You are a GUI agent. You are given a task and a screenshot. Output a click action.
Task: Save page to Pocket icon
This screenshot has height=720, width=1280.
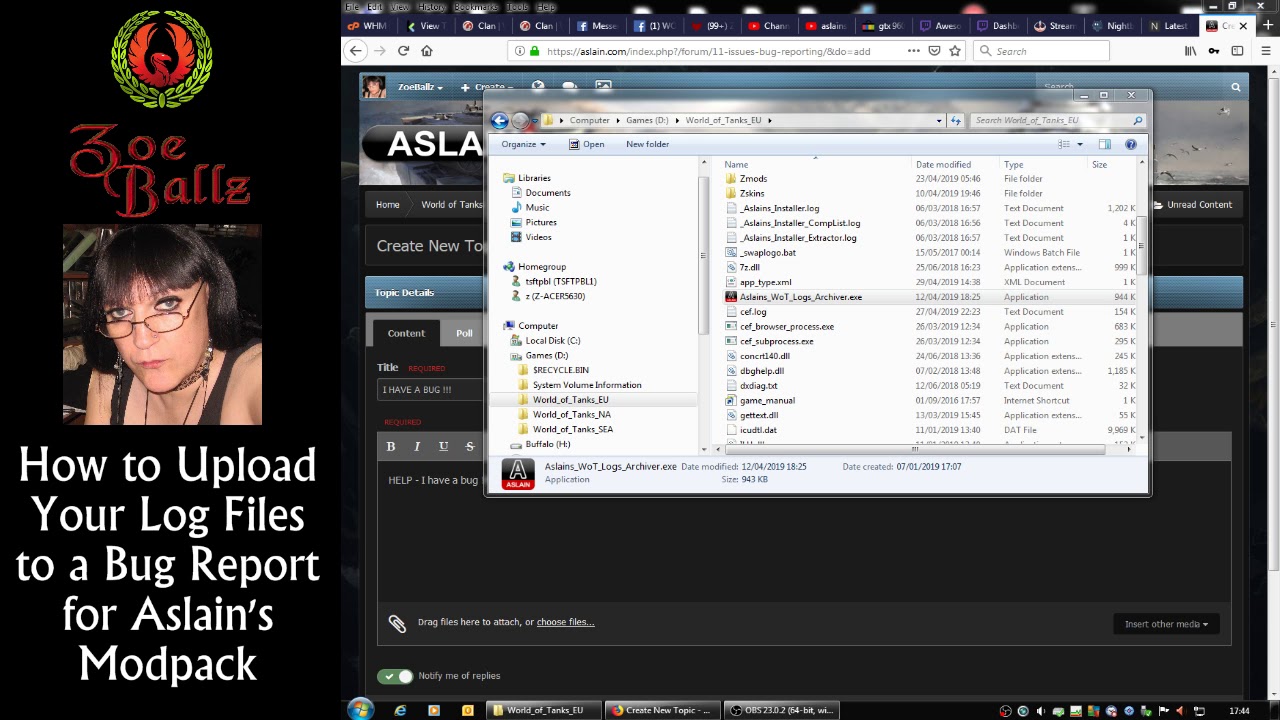pos(934,51)
